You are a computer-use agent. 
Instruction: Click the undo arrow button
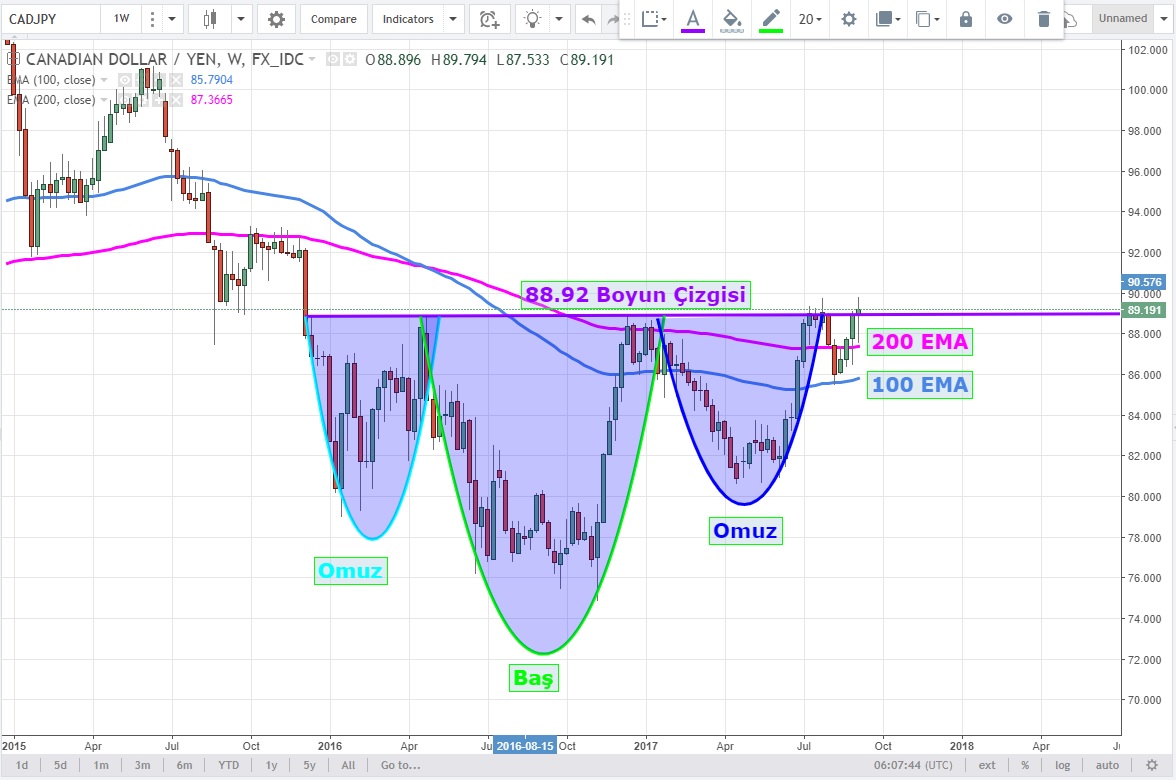[589, 19]
